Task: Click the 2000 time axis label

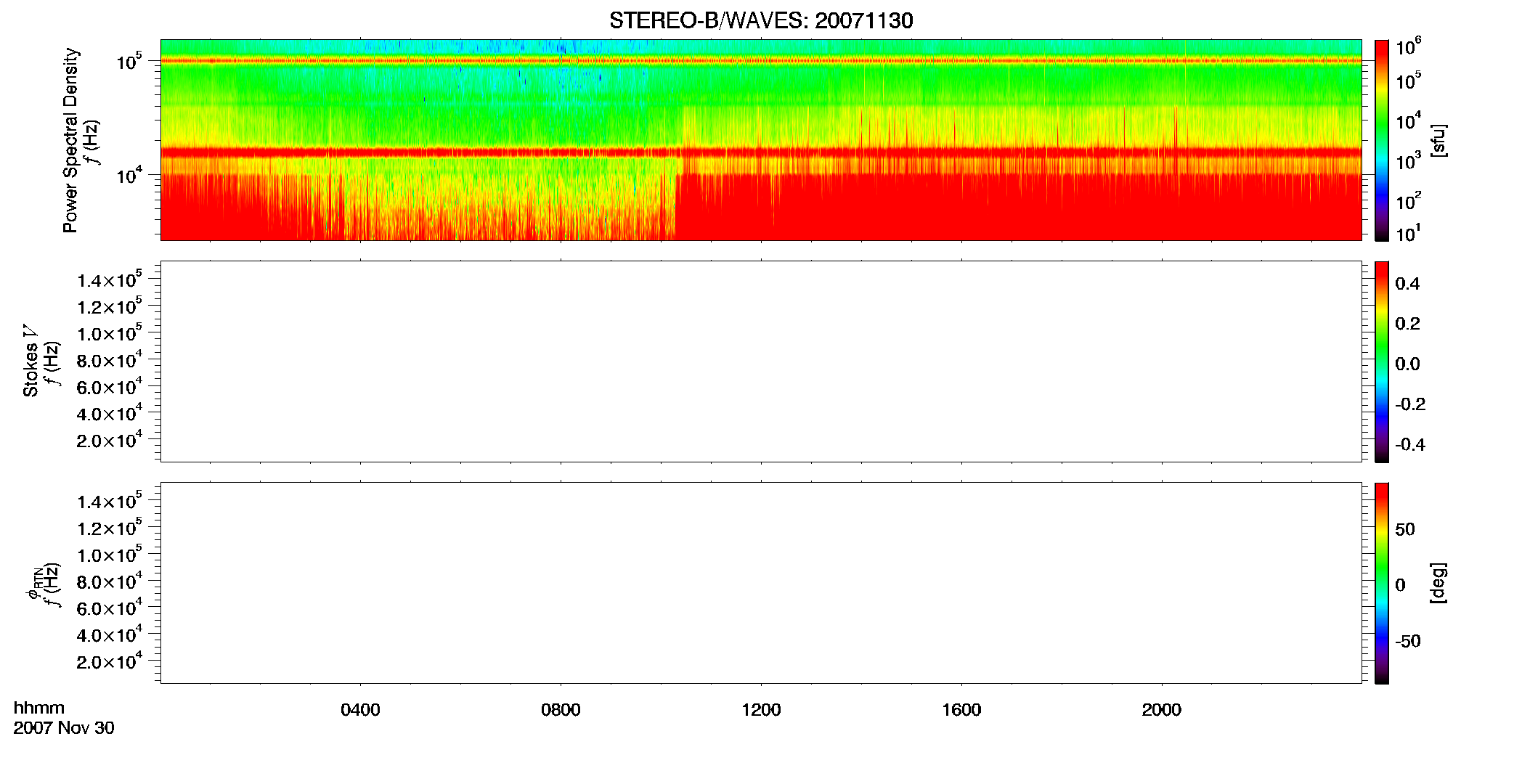Action: click(1162, 710)
